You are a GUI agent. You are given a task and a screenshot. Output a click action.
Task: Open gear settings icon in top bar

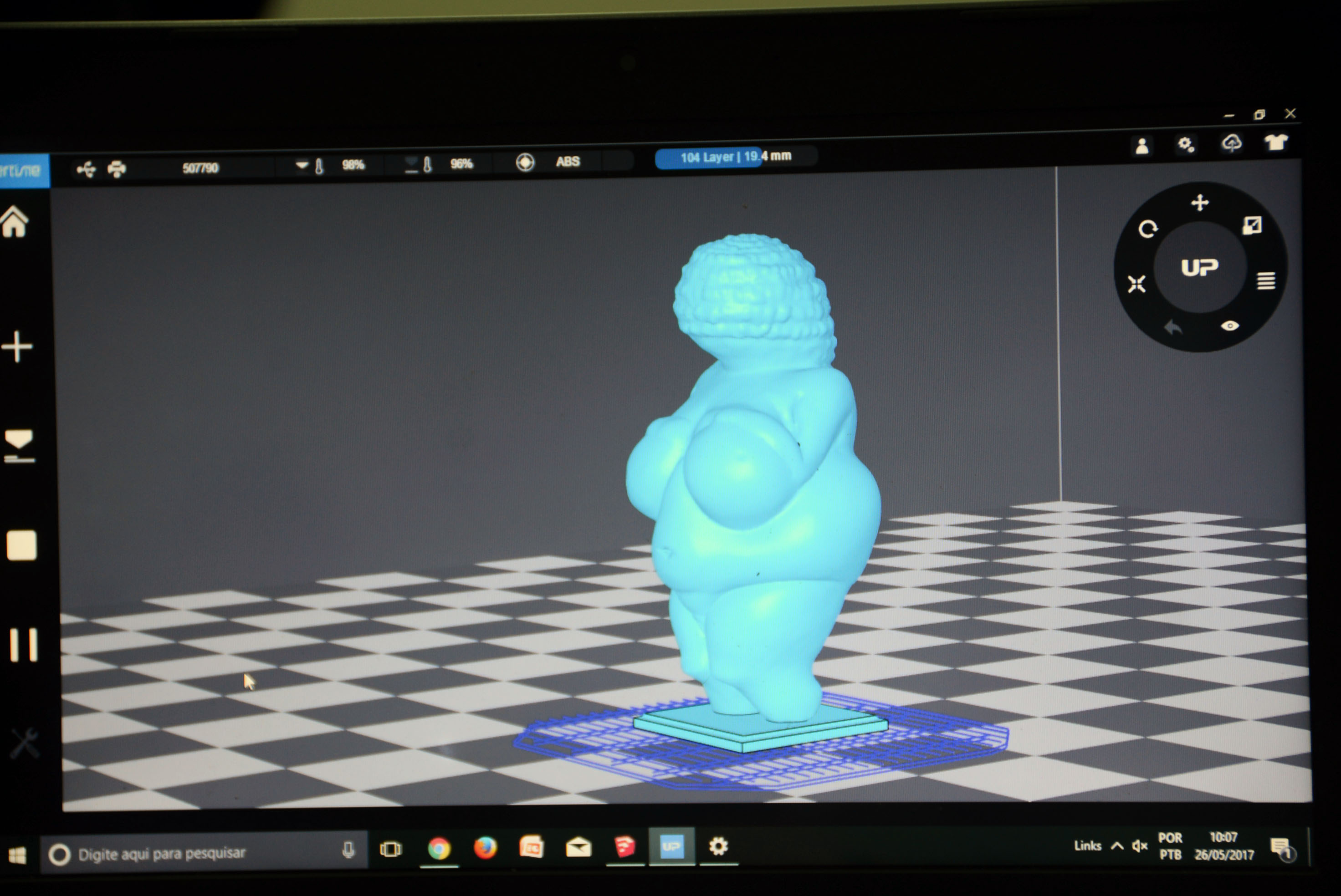[1186, 145]
